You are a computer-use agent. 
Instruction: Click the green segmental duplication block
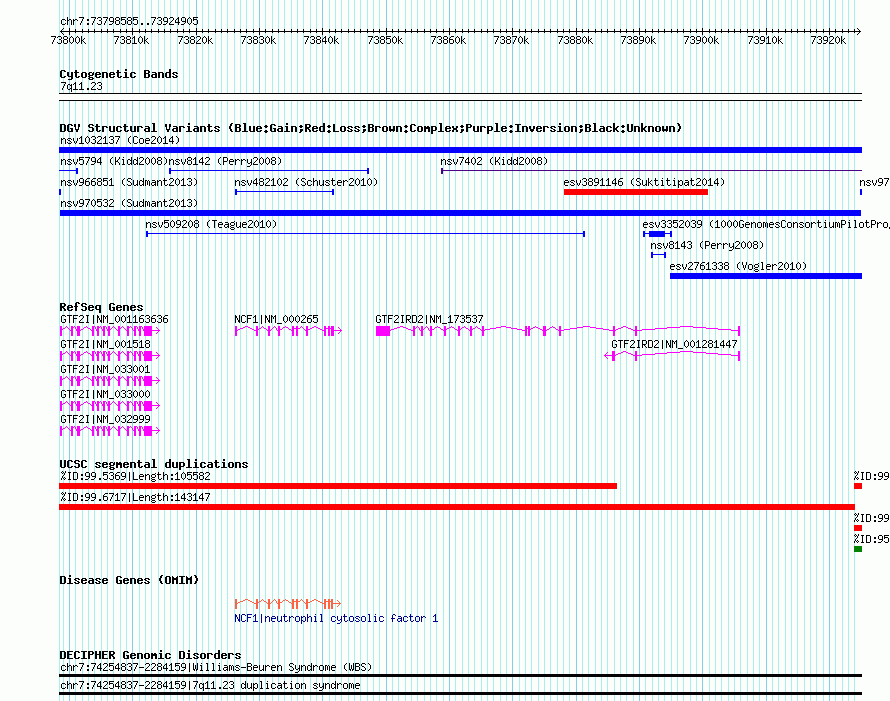858,549
